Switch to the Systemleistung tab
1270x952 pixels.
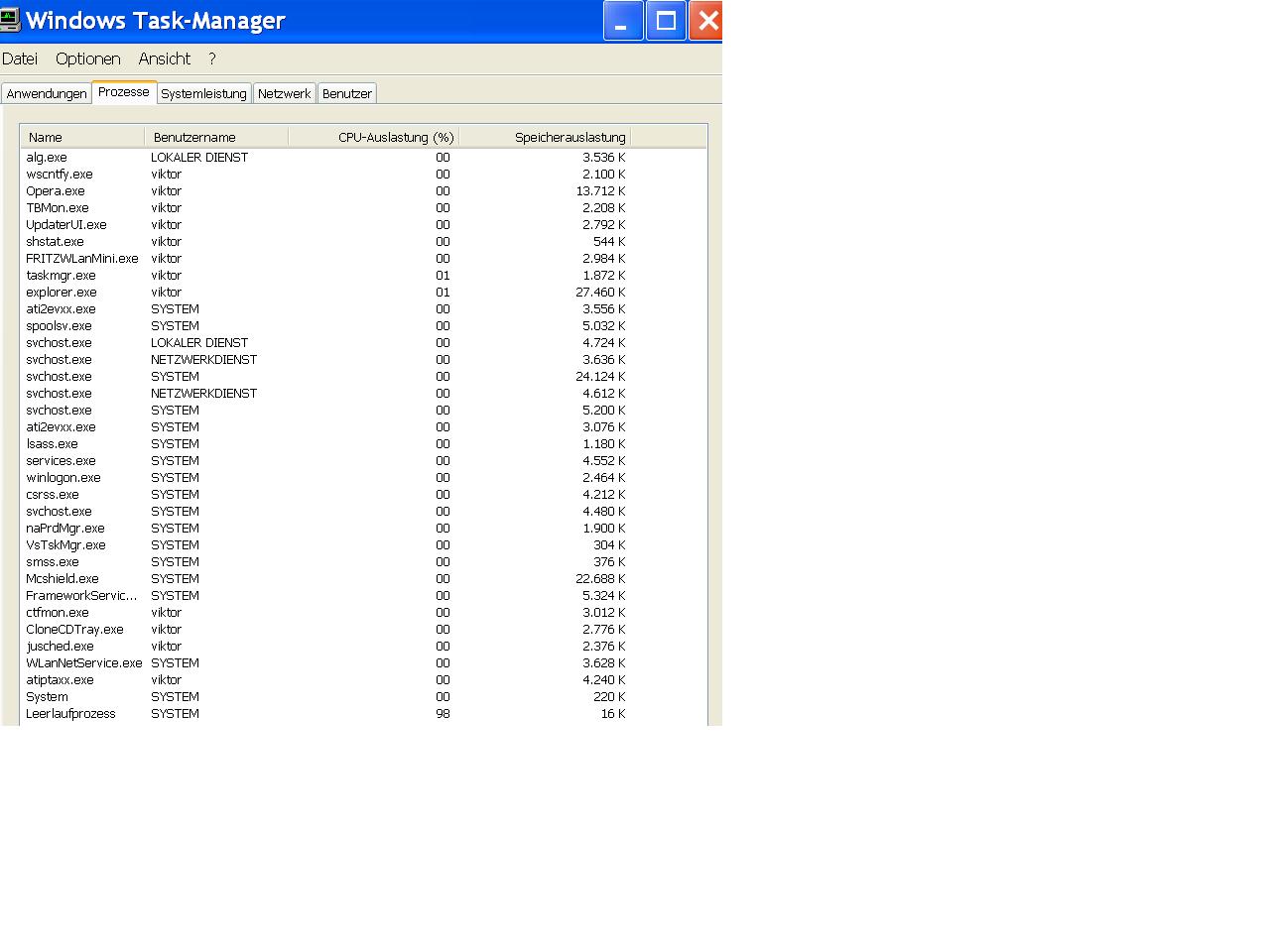(x=203, y=93)
